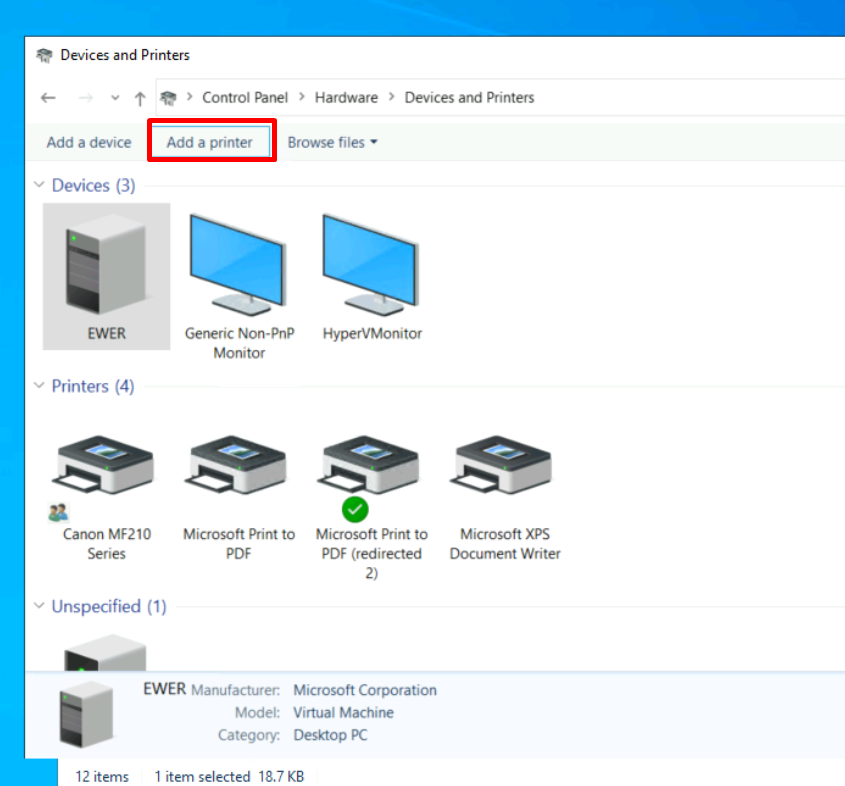This screenshot has width=845, height=786.
Task: Click the Unspecified (1) group heading
Action: coord(109,607)
